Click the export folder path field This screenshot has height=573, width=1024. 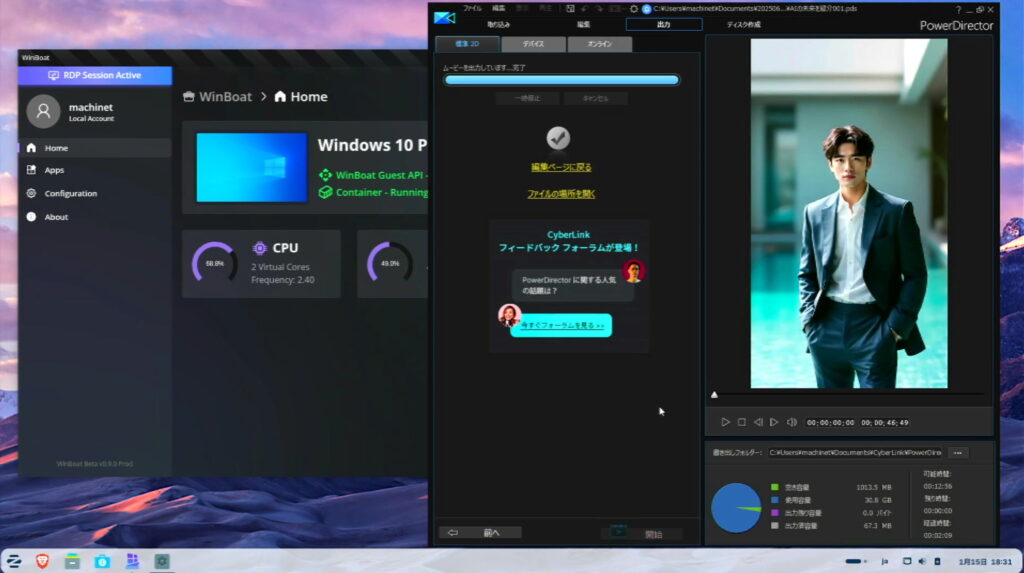pyautogui.click(x=854, y=453)
